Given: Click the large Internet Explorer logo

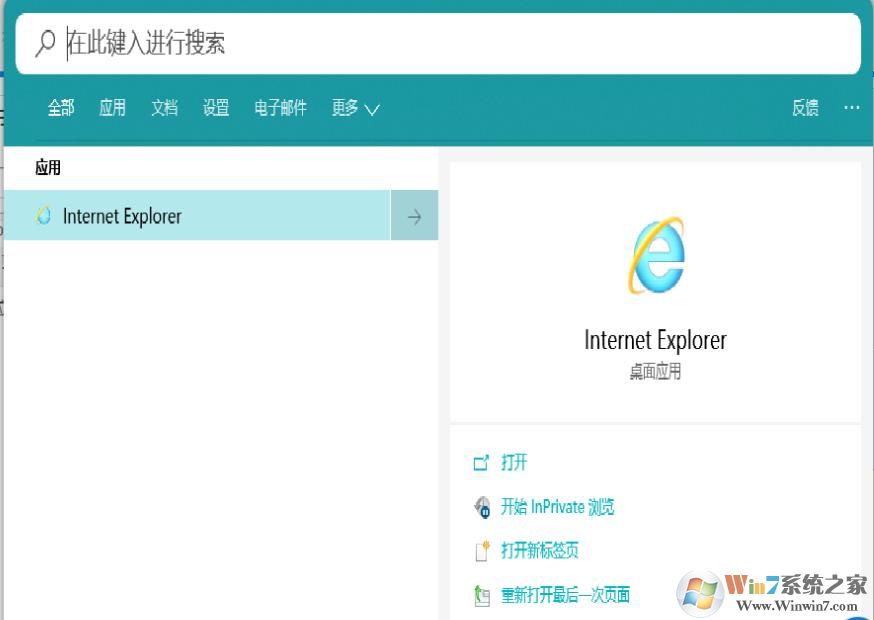Looking at the screenshot, I should point(656,256).
